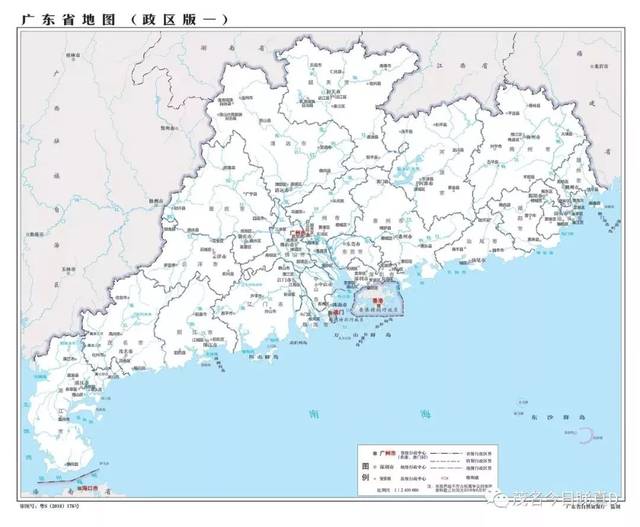The width and height of the screenshot is (640, 527).
Task: Click the crescent-shaped Dongsha atoll icon
Action: pyautogui.click(x=587, y=436)
